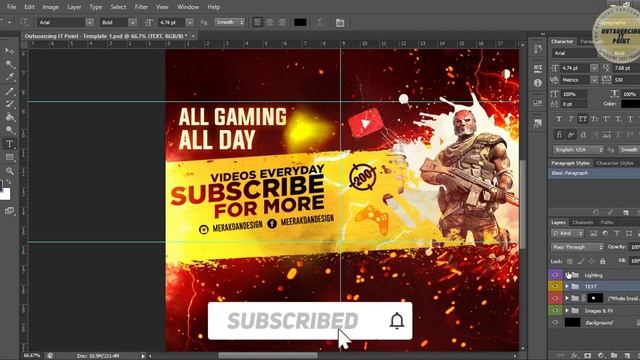Viewport: 640px width, 360px height.
Task: Hide the Background layer
Action: coord(555,322)
